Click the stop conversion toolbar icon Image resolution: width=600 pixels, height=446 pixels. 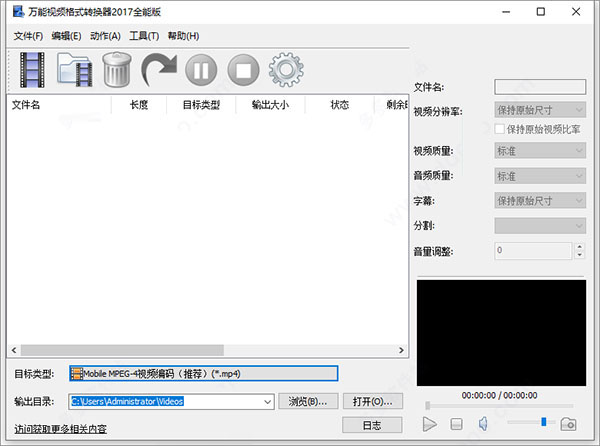click(x=243, y=70)
